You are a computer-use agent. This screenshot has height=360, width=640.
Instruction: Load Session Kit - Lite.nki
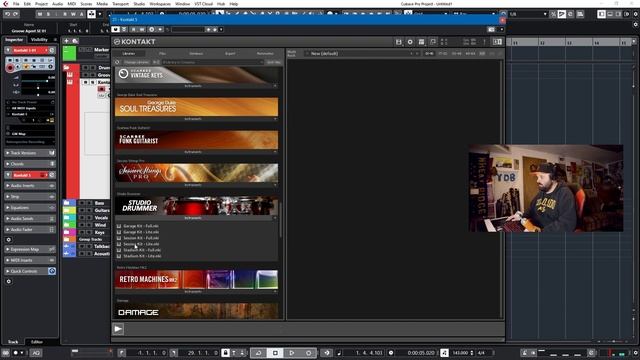pyautogui.click(x=141, y=244)
